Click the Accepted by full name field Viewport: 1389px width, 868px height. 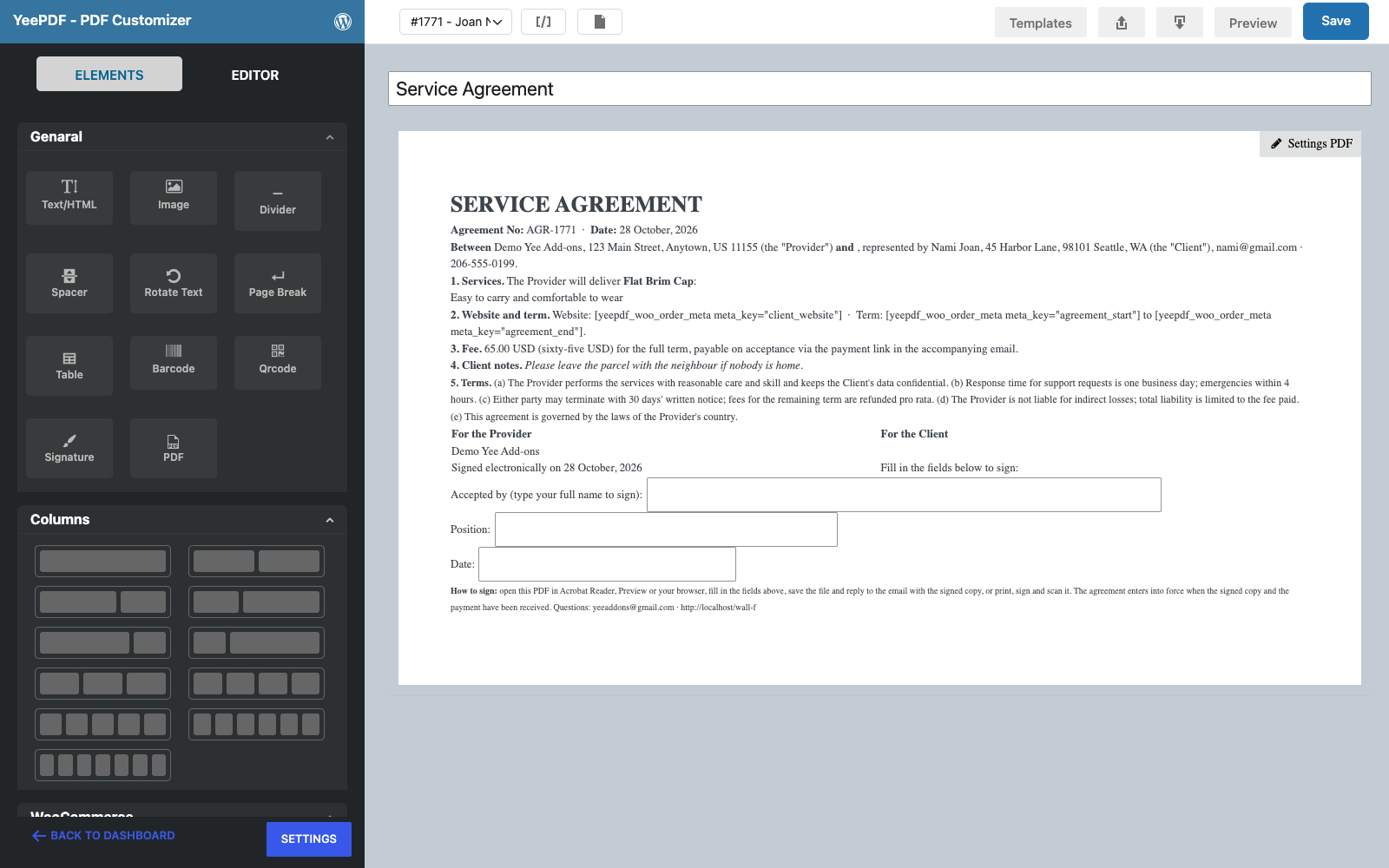pyautogui.click(x=904, y=495)
